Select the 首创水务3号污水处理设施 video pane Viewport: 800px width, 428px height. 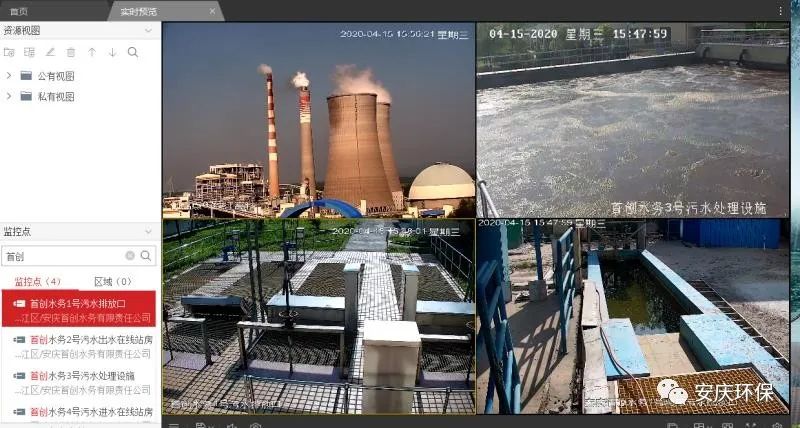(633, 120)
